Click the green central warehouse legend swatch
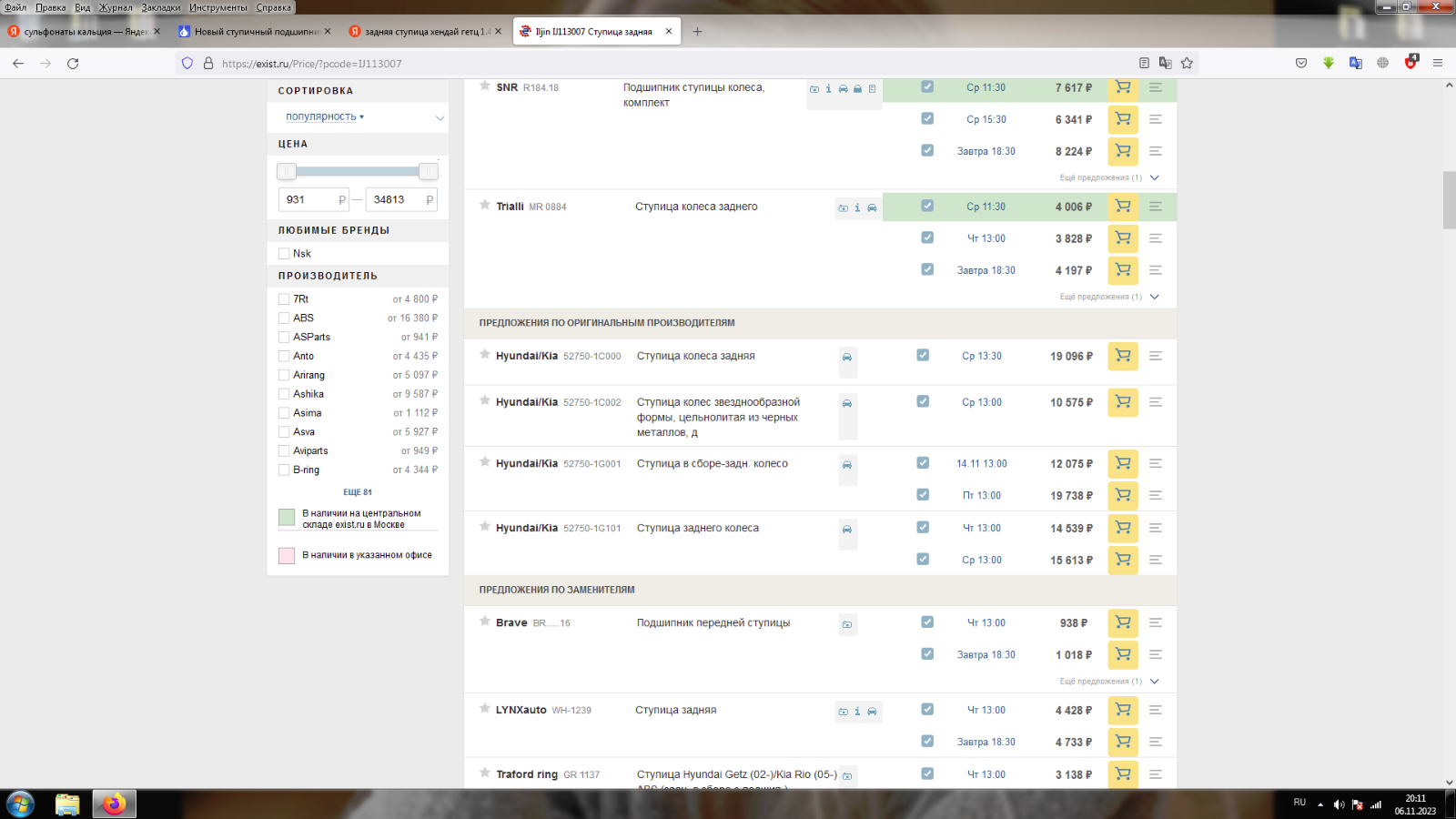Image resolution: width=1456 pixels, height=819 pixels. [x=287, y=517]
